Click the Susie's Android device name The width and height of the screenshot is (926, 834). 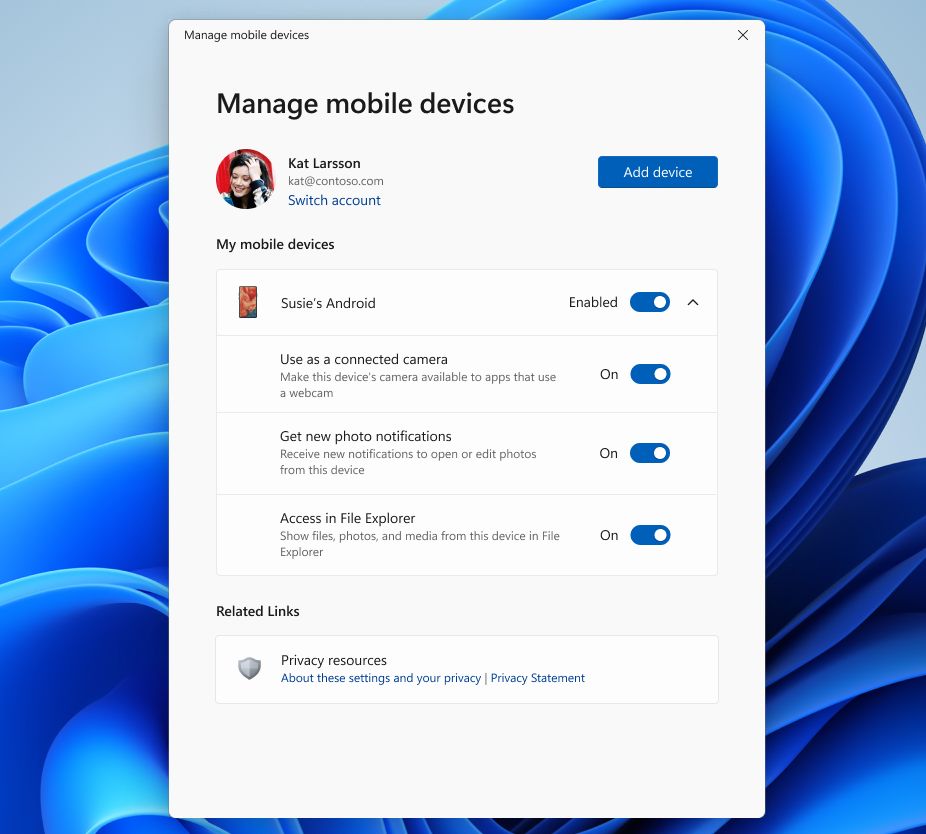tap(328, 303)
